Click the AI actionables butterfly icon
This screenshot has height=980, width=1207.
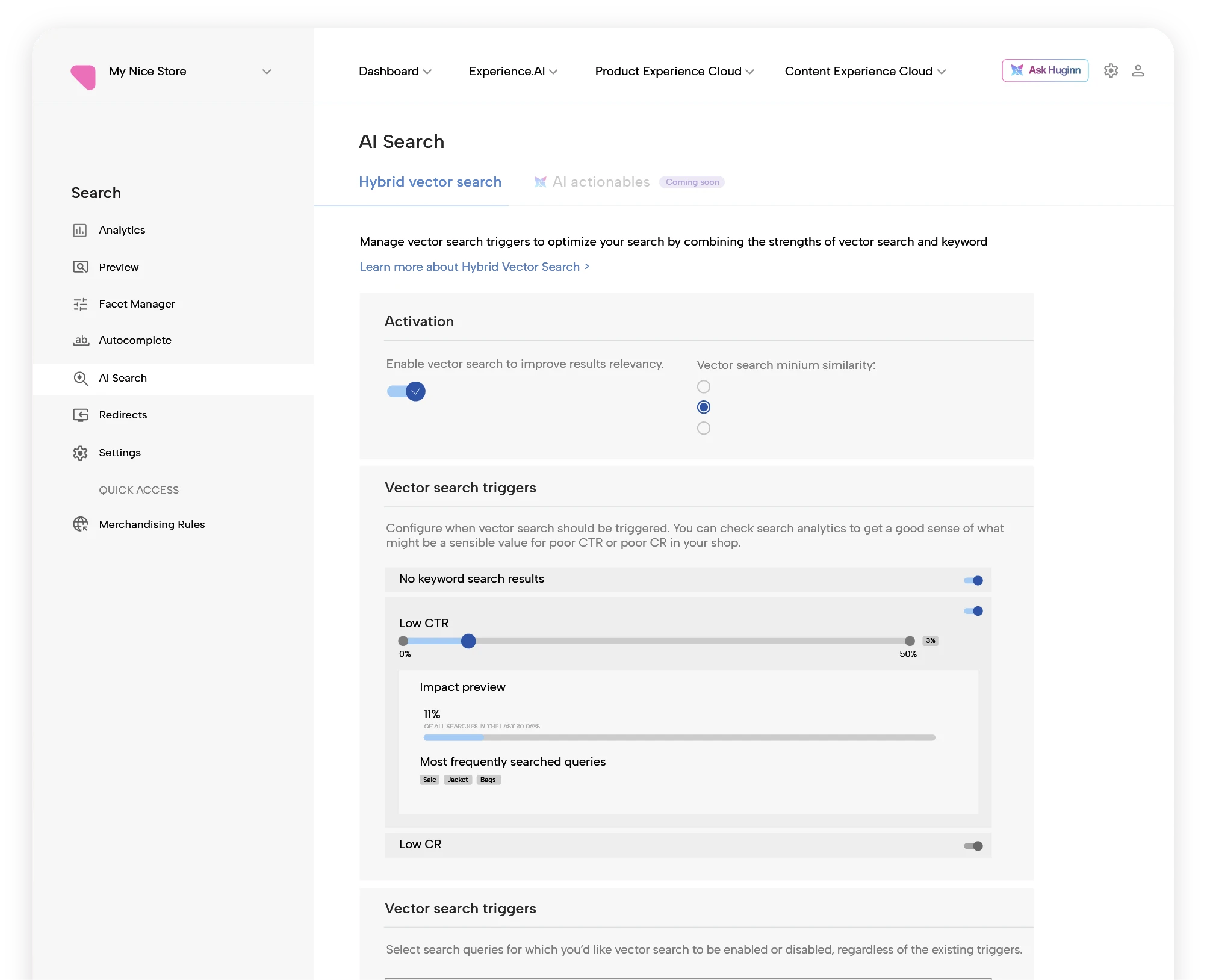pos(540,182)
